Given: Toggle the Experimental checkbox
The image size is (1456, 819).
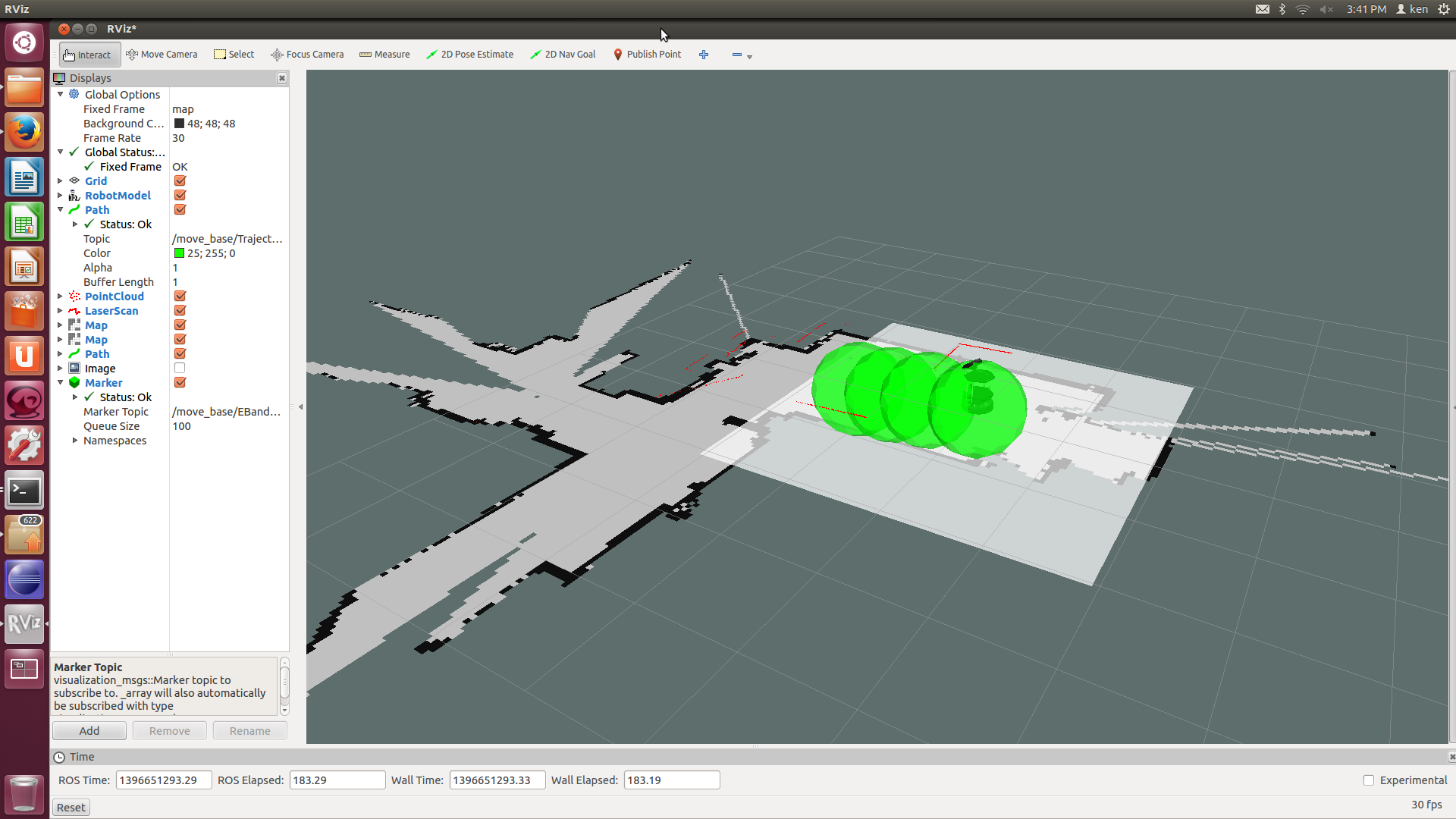Looking at the screenshot, I should [1369, 780].
